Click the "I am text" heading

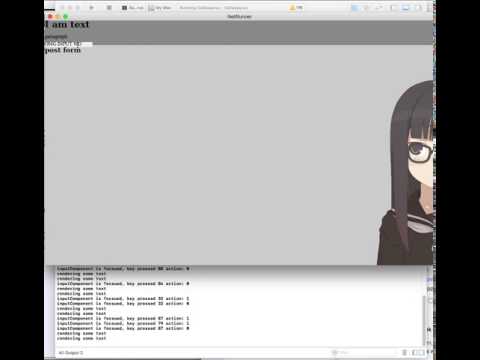(67, 24)
